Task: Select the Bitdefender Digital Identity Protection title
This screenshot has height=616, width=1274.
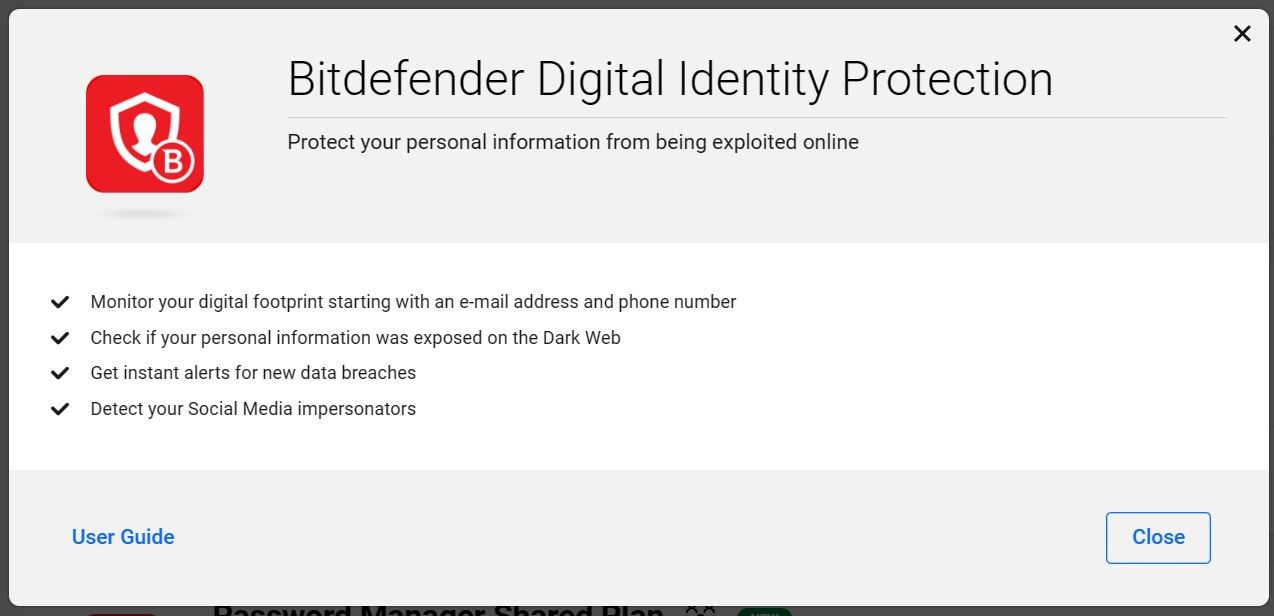Action: [x=670, y=79]
